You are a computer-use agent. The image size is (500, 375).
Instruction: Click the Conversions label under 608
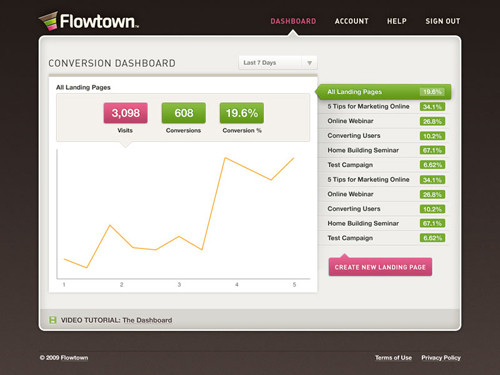(183, 130)
